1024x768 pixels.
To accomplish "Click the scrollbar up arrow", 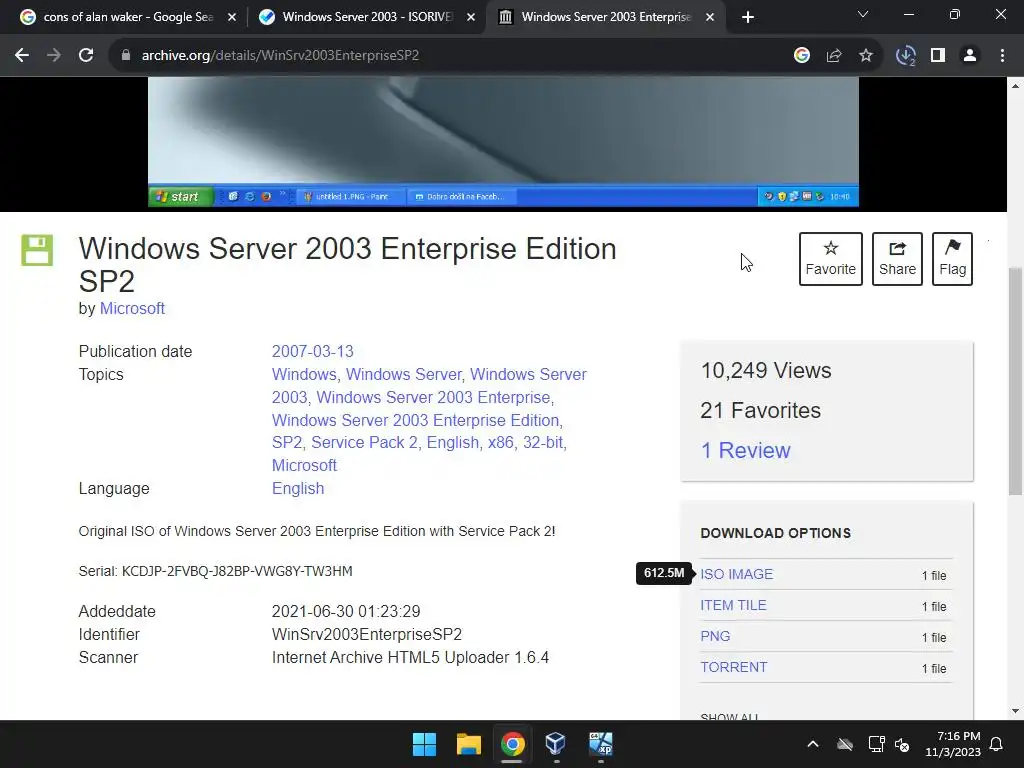I will pos(1016,86).
